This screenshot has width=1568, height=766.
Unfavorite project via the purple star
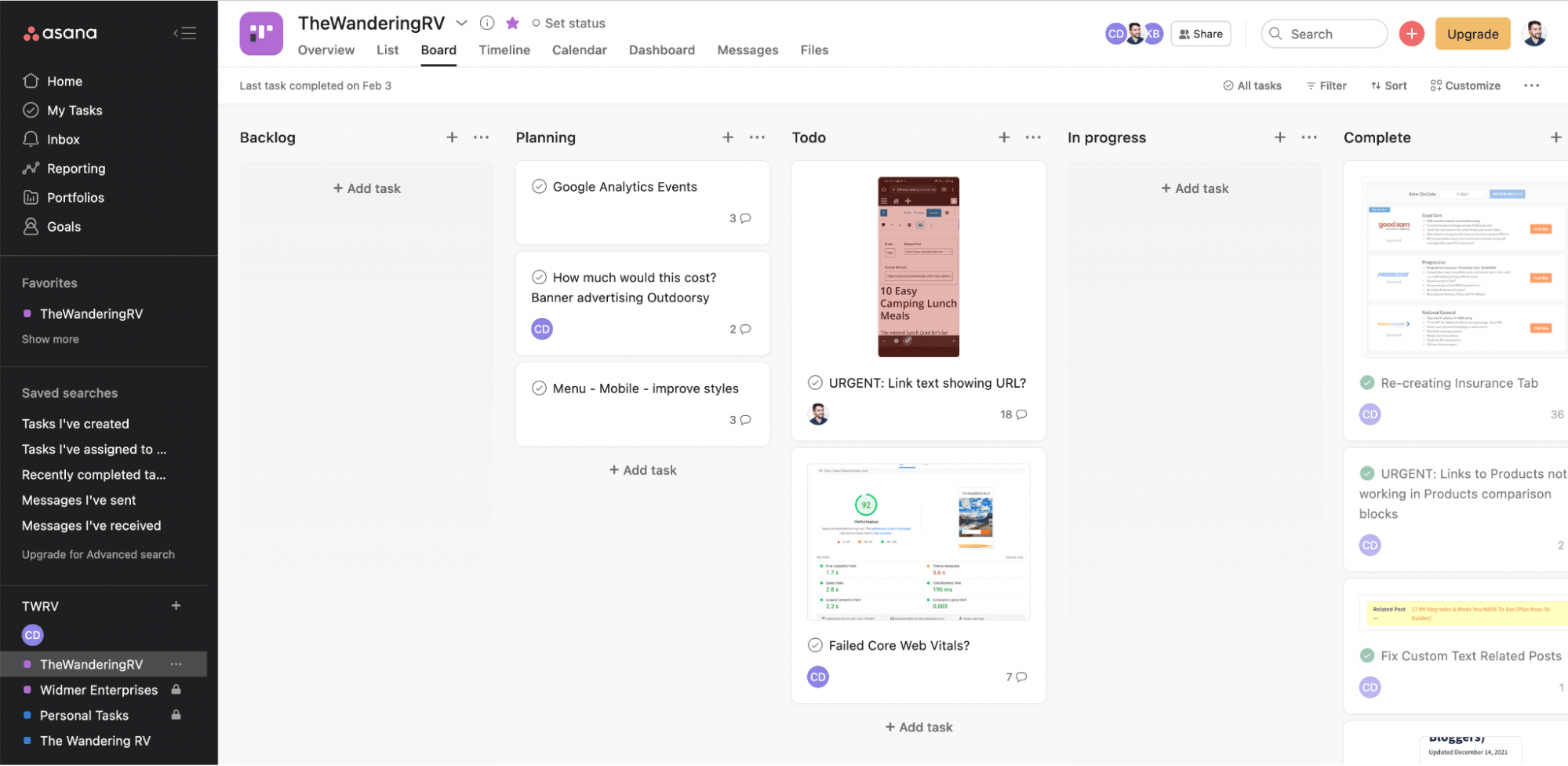click(x=512, y=23)
